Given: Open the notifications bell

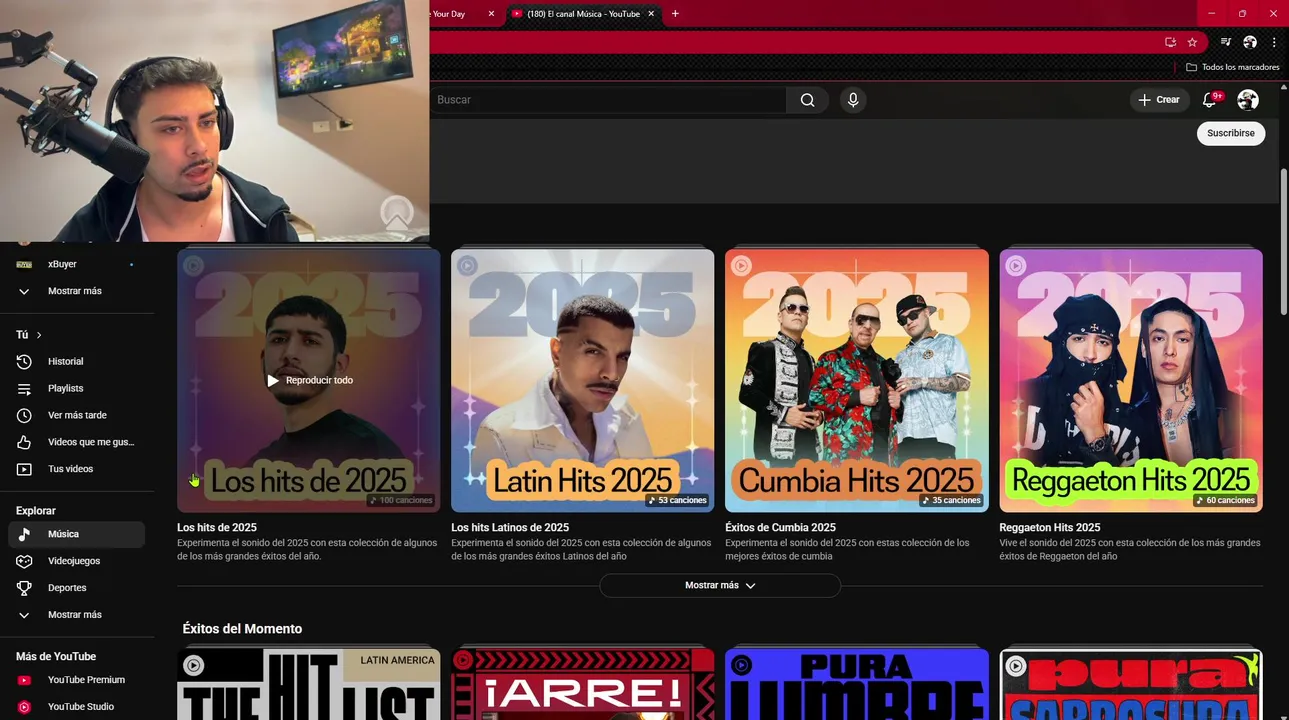Looking at the screenshot, I should (1209, 100).
